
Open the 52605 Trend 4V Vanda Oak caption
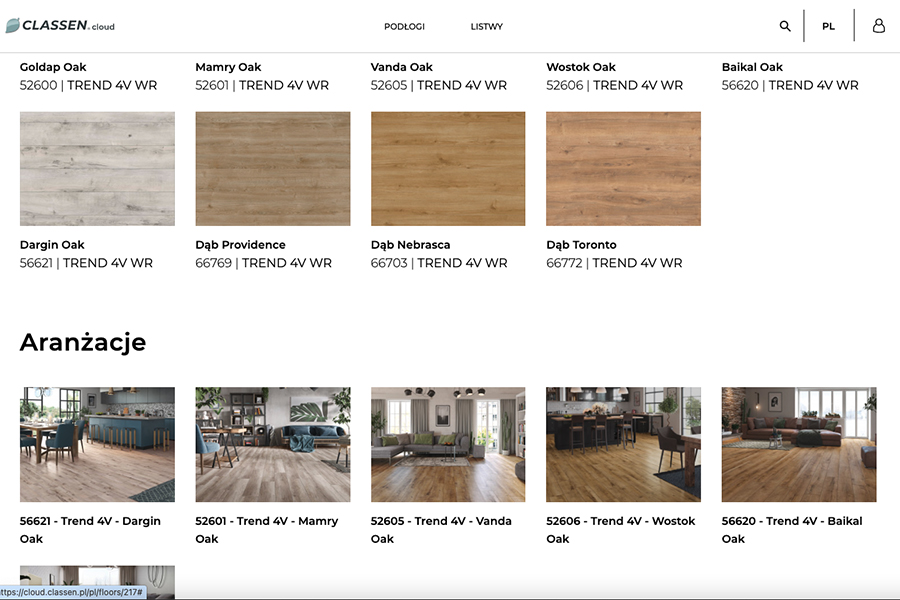(x=441, y=529)
